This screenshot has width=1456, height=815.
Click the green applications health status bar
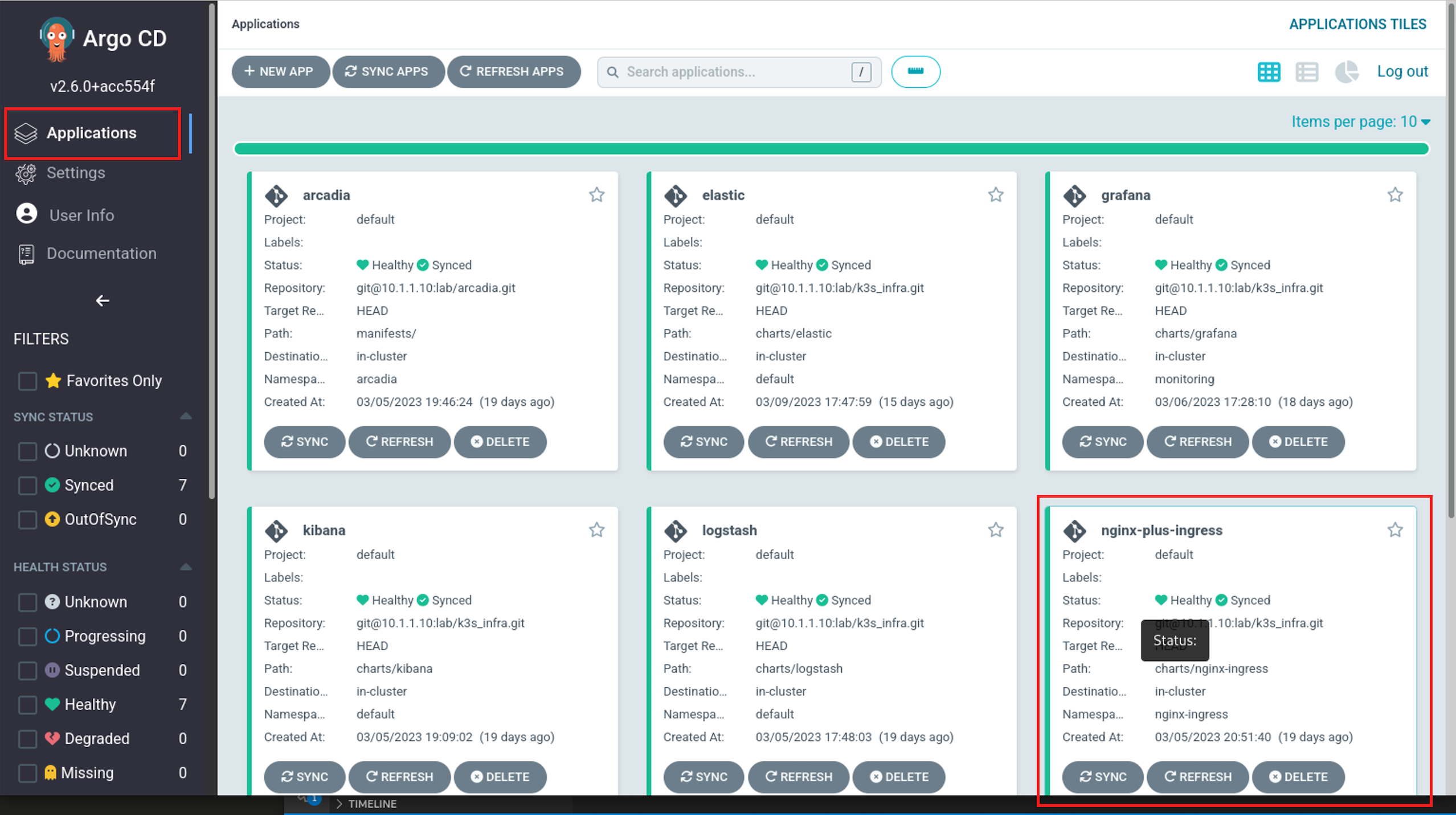831,149
